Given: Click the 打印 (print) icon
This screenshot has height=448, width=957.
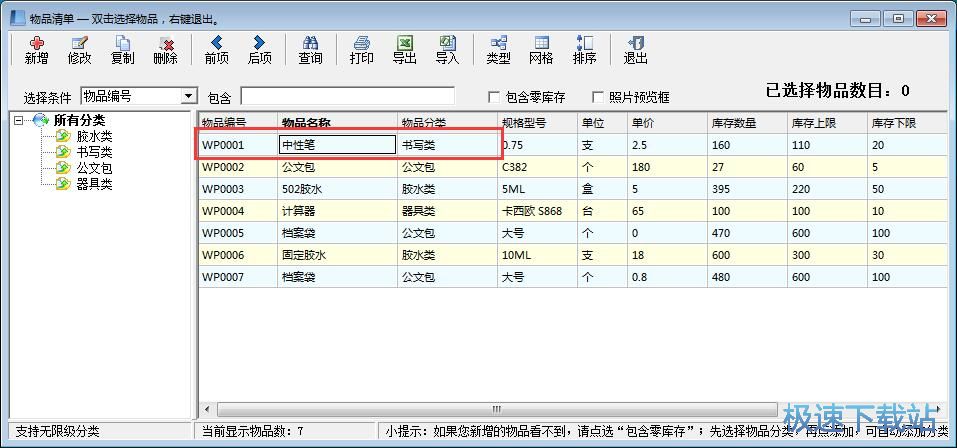Looking at the screenshot, I should (x=361, y=50).
